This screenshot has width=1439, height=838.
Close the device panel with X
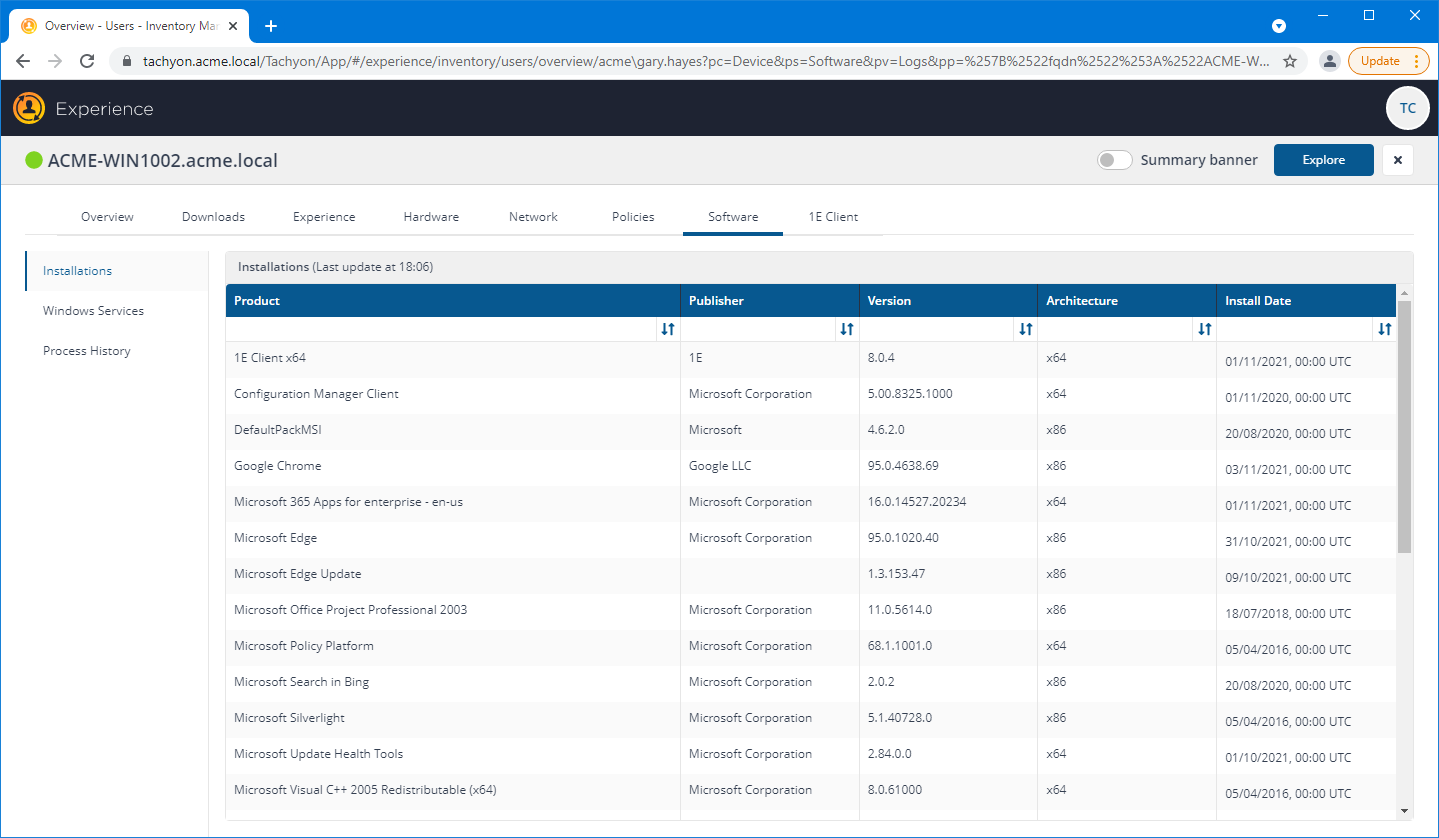pos(1398,160)
